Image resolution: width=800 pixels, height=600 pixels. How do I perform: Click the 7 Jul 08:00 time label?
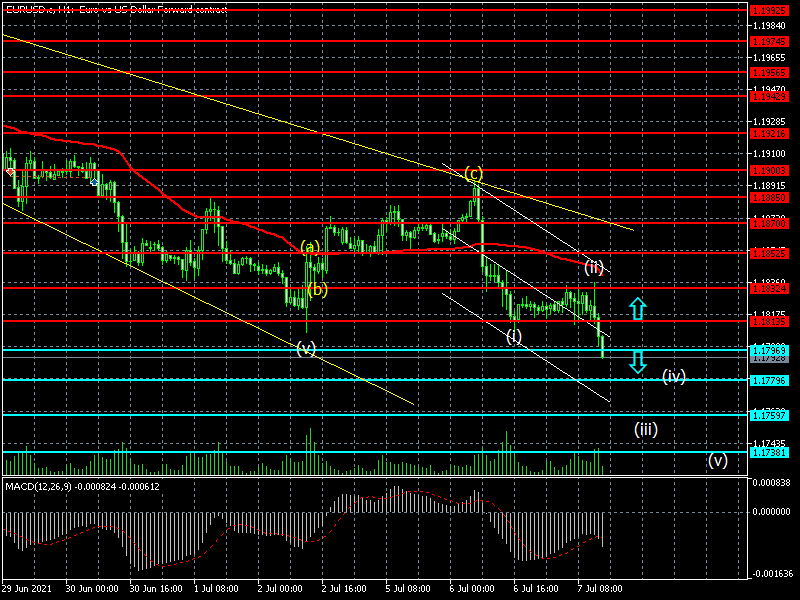pos(600,588)
